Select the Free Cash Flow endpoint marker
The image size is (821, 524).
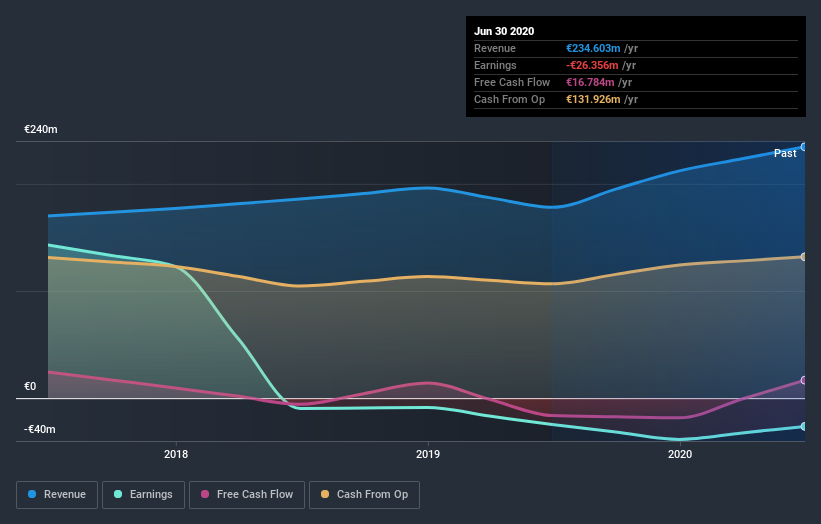804,380
